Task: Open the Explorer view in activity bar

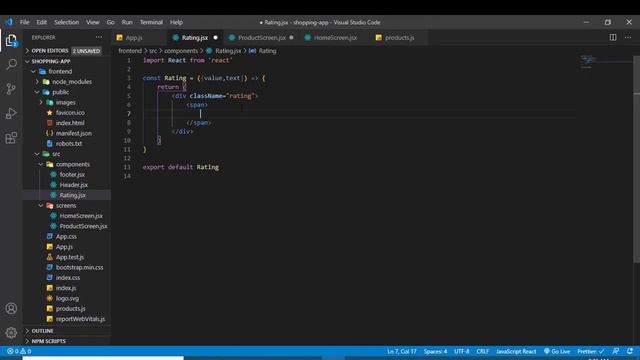Action: [x=11, y=40]
